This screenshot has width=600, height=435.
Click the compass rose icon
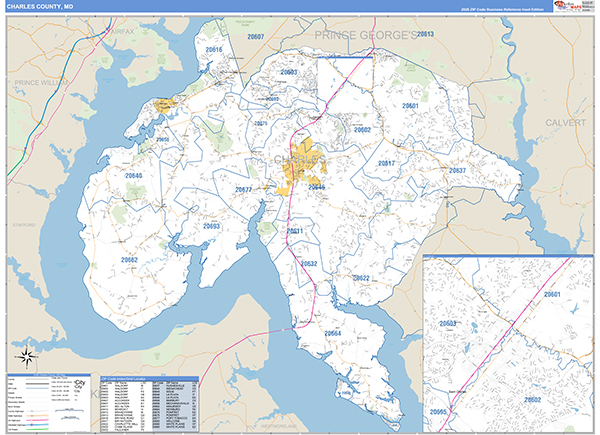coord(28,355)
